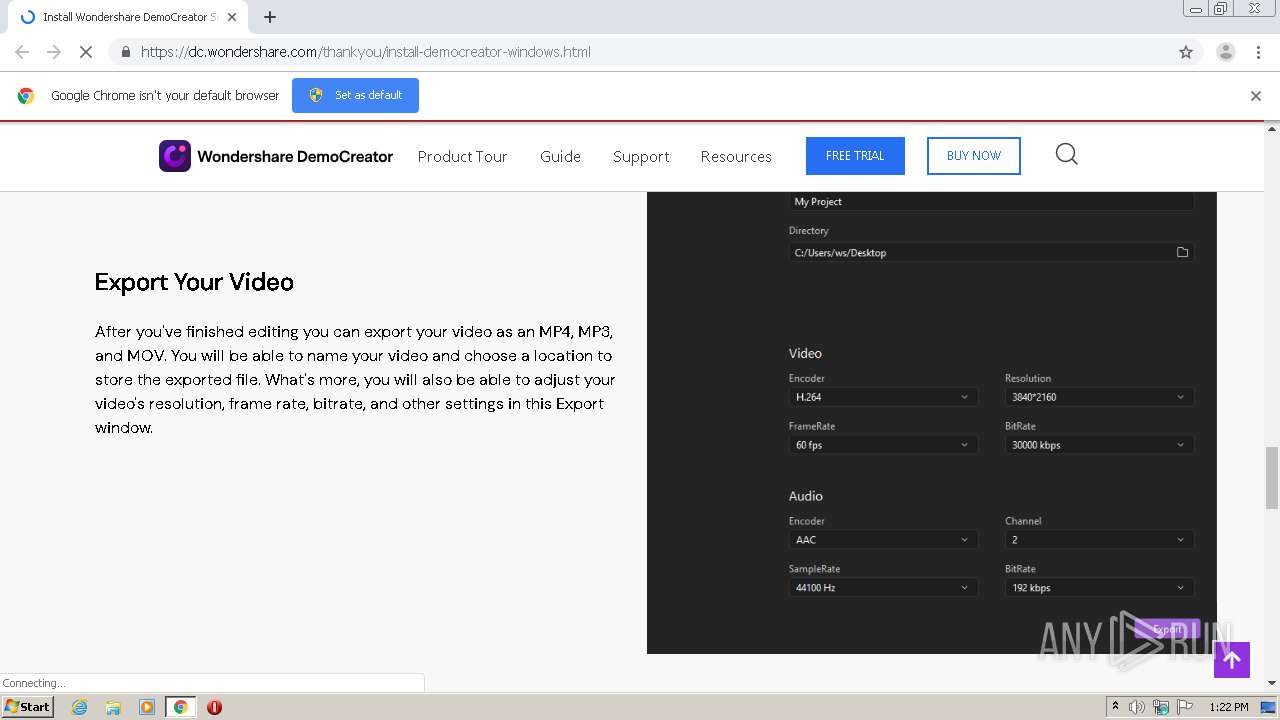
Task: Click the Wondershare DemoCreator brand name text
Action: [x=295, y=156]
